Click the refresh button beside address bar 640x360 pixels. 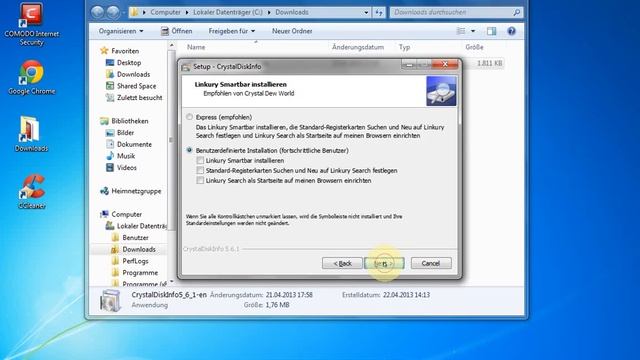pos(379,12)
